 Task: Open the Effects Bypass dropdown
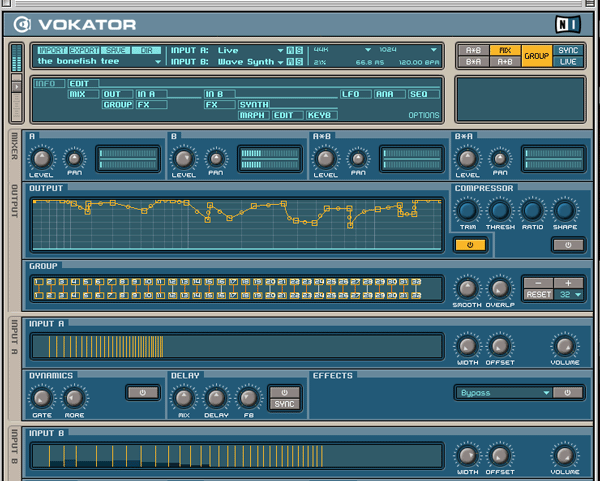(504, 393)
